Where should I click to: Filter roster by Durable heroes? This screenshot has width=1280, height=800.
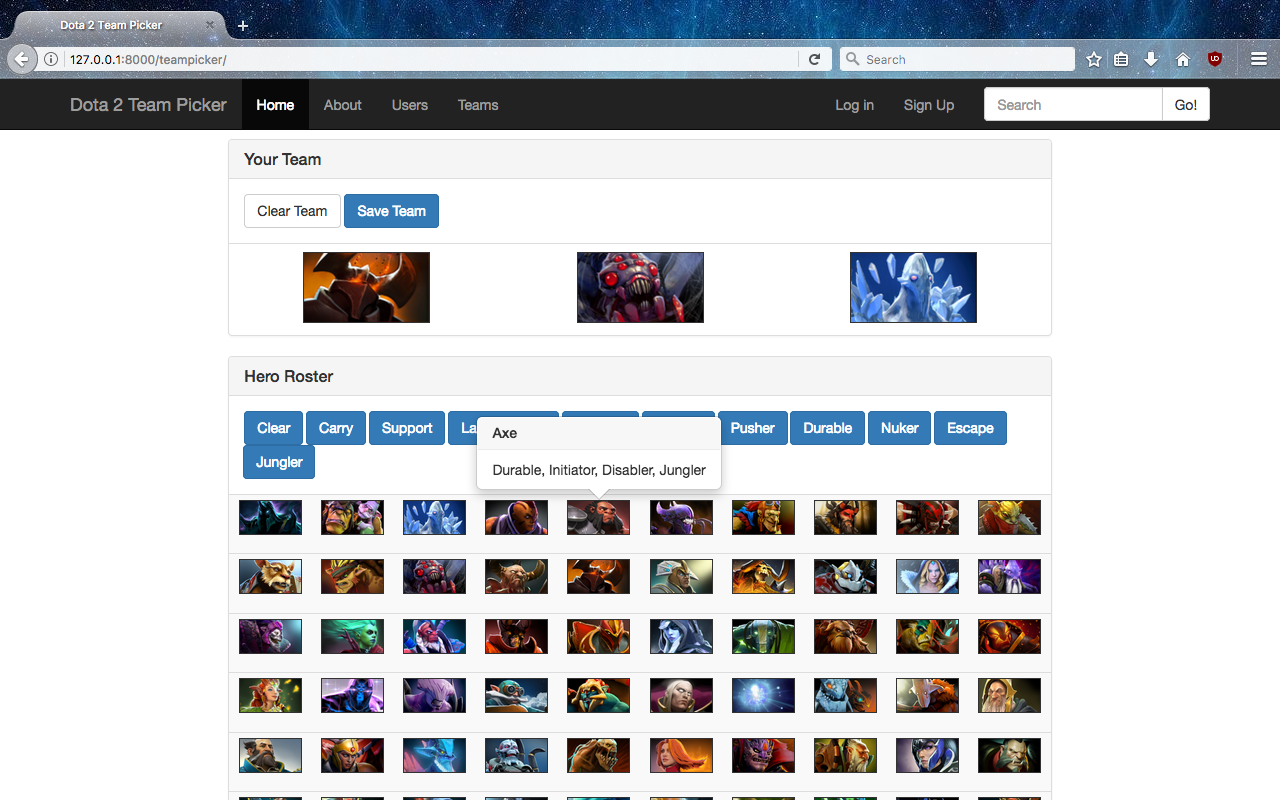point(828,428)
